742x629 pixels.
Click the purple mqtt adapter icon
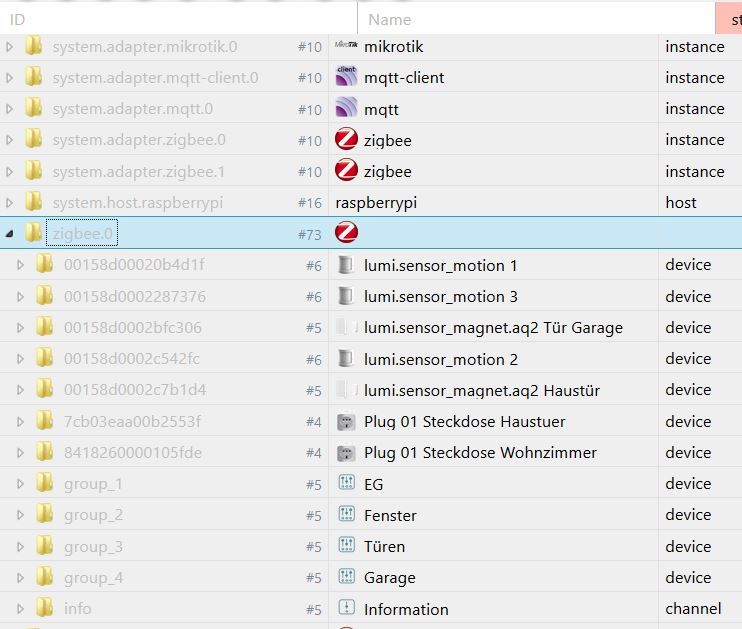tap(346, 107)
